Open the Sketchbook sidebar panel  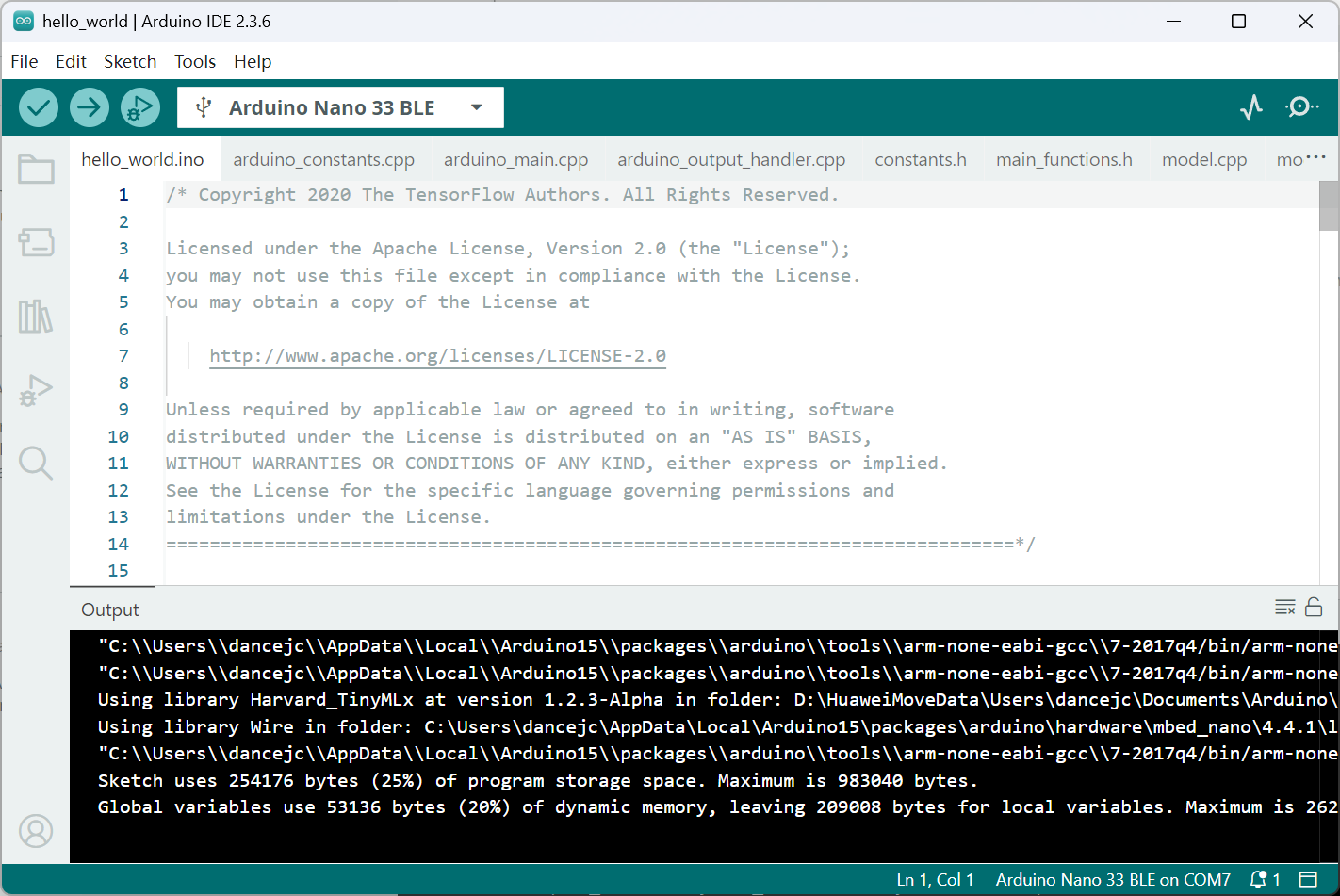click(x=36, y=169)
